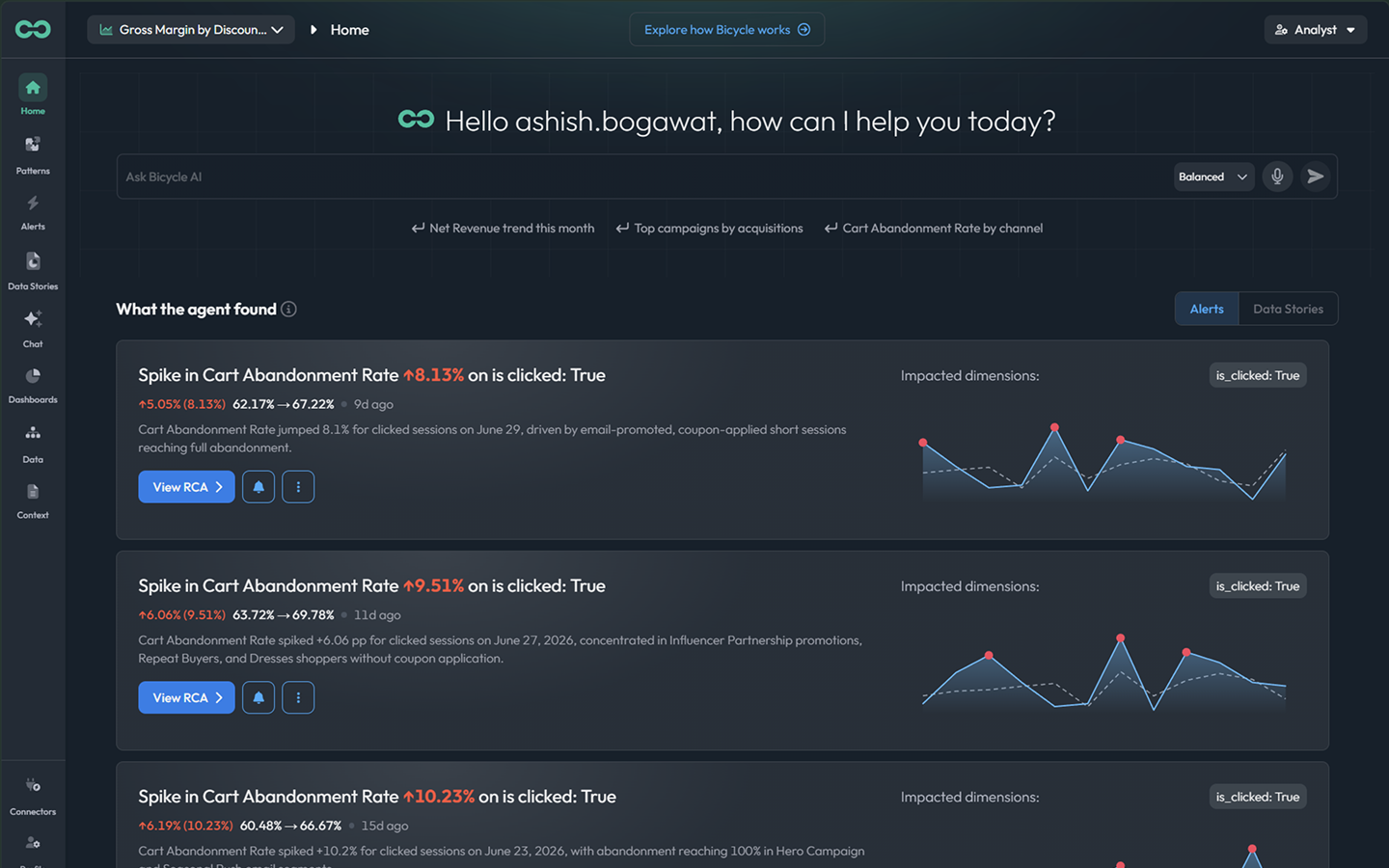Open the Chat sidebar section
The height and width of the screenshot is (868, 1389).
pos(33,328)
